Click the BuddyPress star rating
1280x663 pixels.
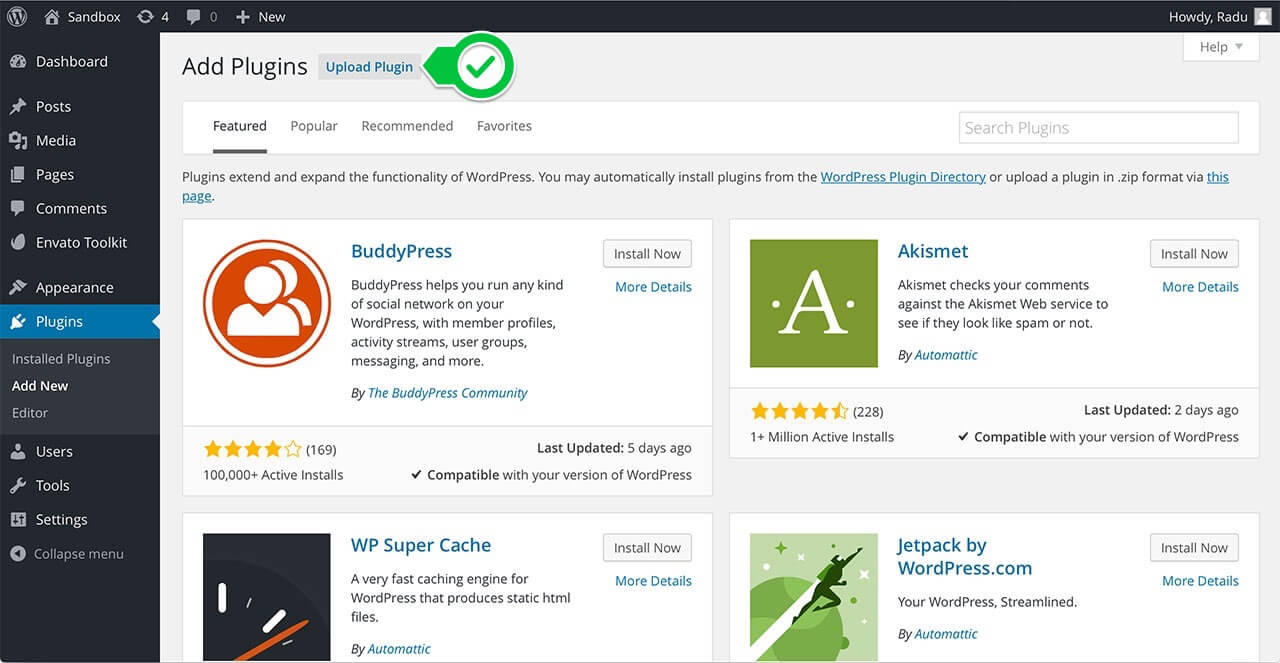tap(252, 449)
